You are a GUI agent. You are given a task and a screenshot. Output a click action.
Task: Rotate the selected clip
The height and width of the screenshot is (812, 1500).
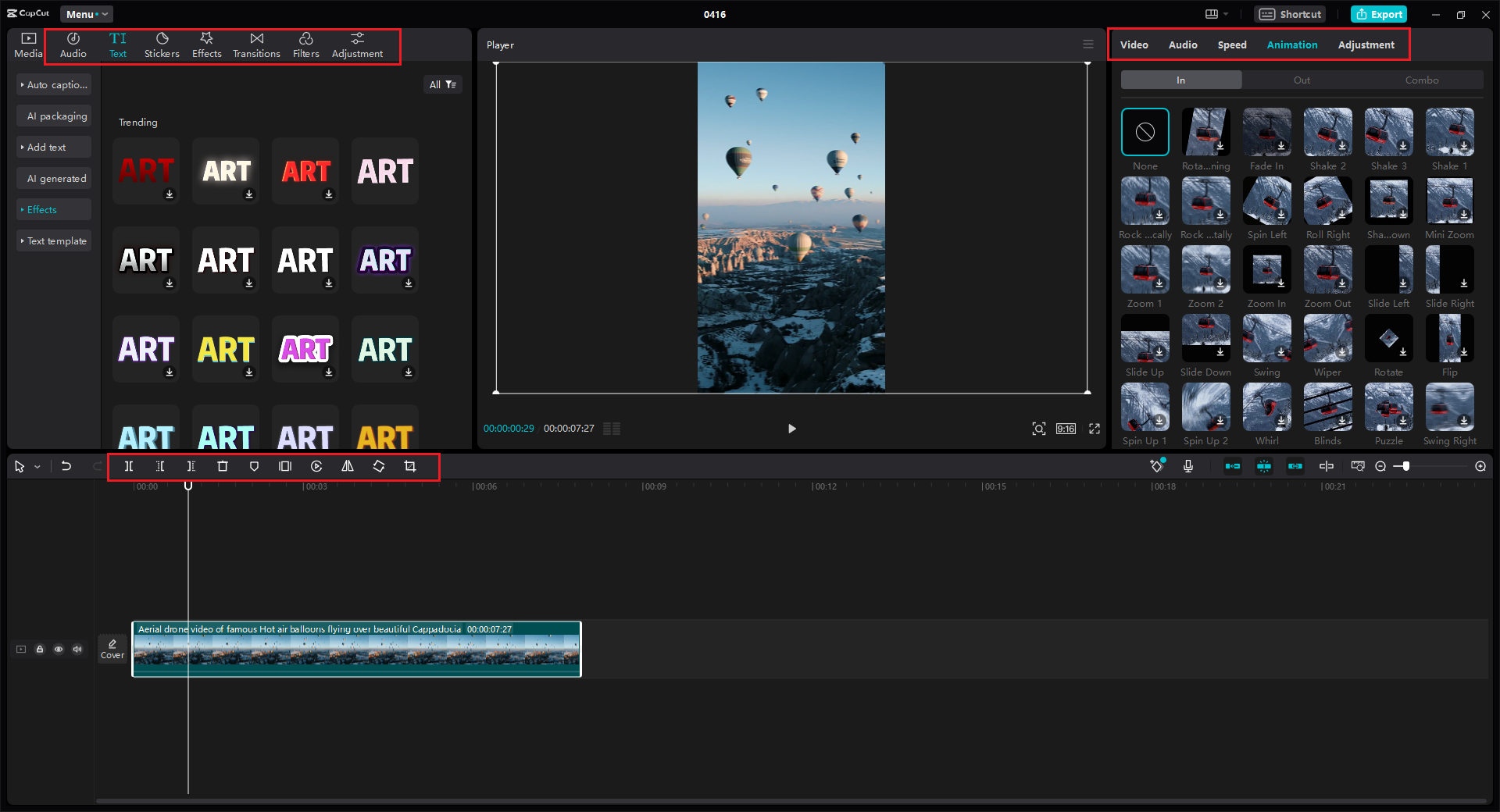click(x=379, y=466)
